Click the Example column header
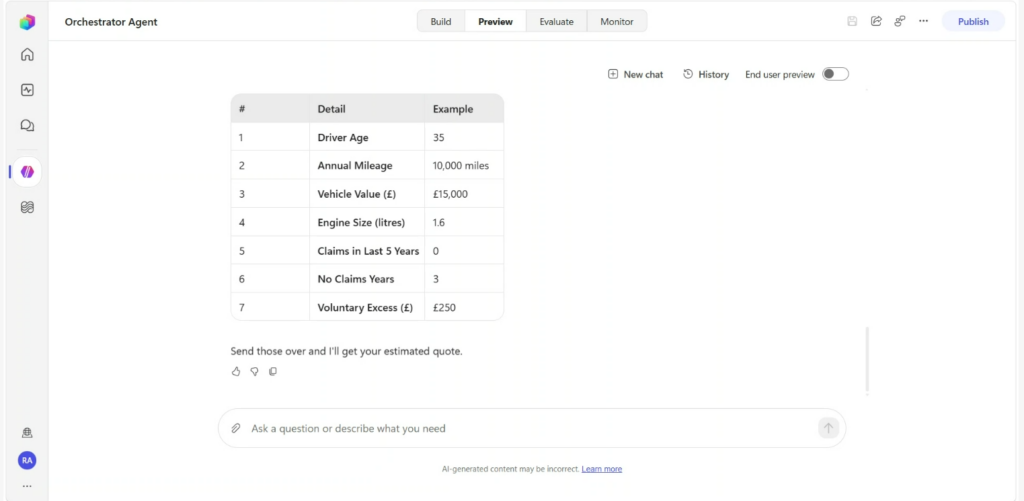1024x501 pixels. 464,109
